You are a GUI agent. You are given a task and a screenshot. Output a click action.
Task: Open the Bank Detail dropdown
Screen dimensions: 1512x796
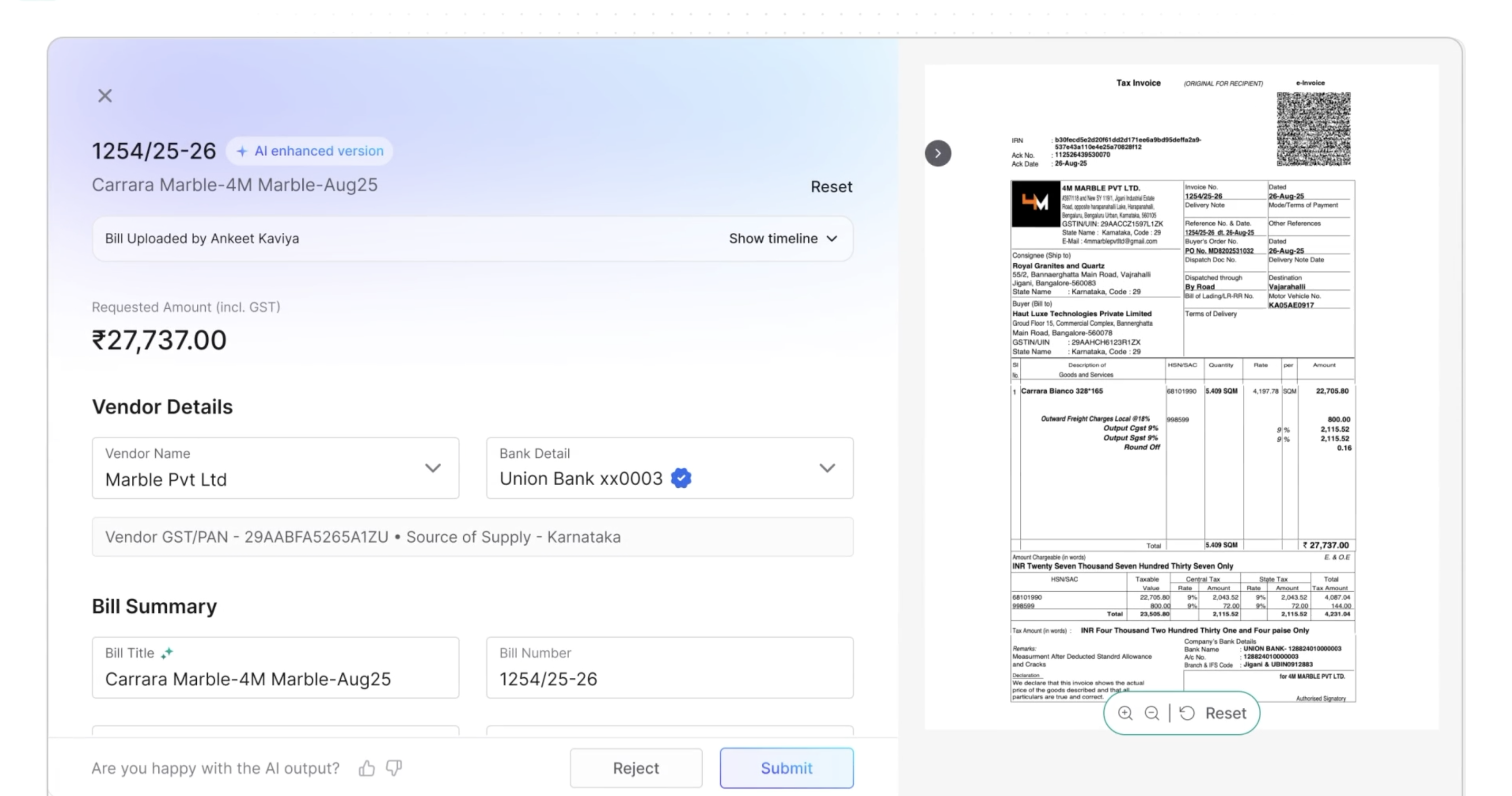click(827, 468)
